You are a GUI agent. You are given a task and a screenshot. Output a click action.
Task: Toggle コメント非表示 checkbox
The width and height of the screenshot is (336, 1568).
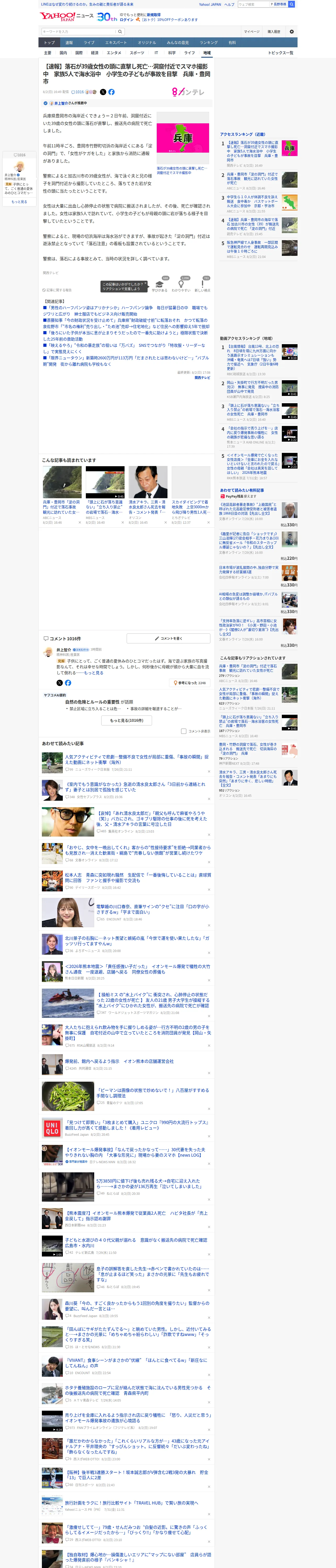183,731
